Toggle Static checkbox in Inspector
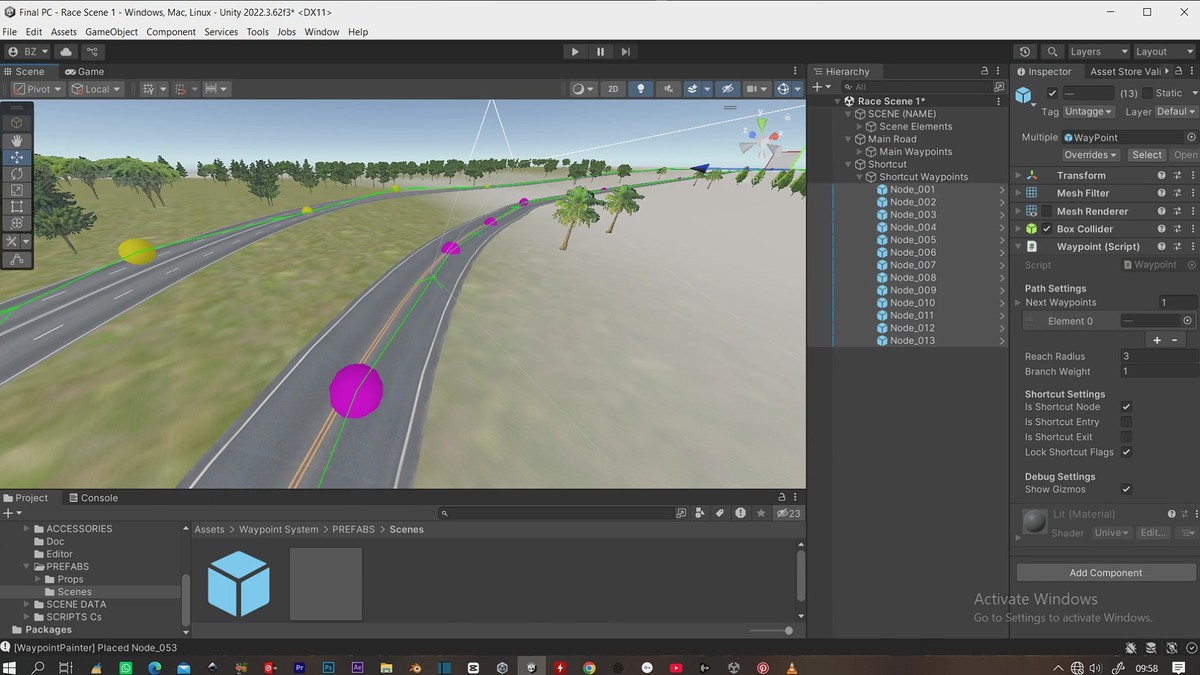 pos(1149,93)
